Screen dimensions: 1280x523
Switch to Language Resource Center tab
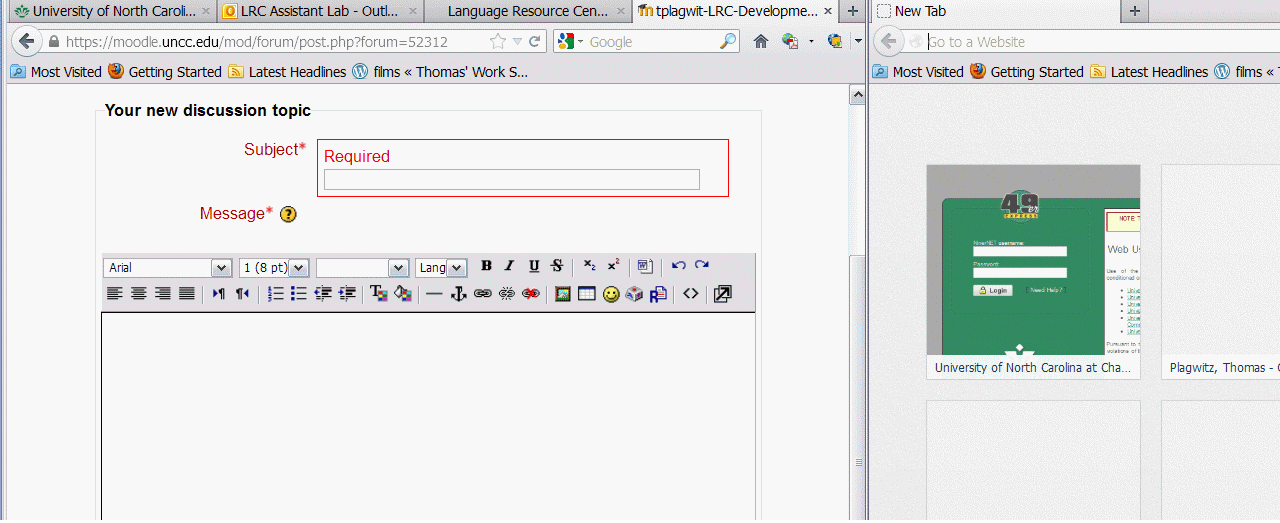[x=526, y=12]
